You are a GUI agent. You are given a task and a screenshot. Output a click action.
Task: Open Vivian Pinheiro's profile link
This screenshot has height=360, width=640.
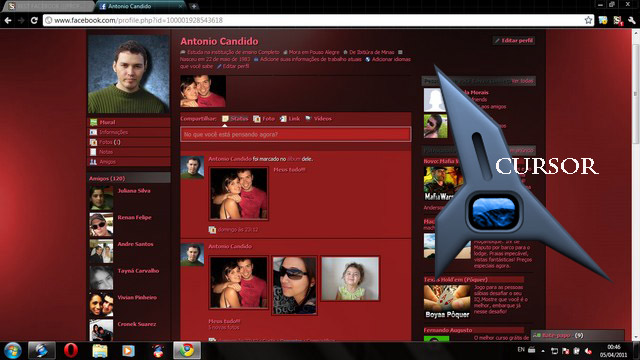click(137, 298)
